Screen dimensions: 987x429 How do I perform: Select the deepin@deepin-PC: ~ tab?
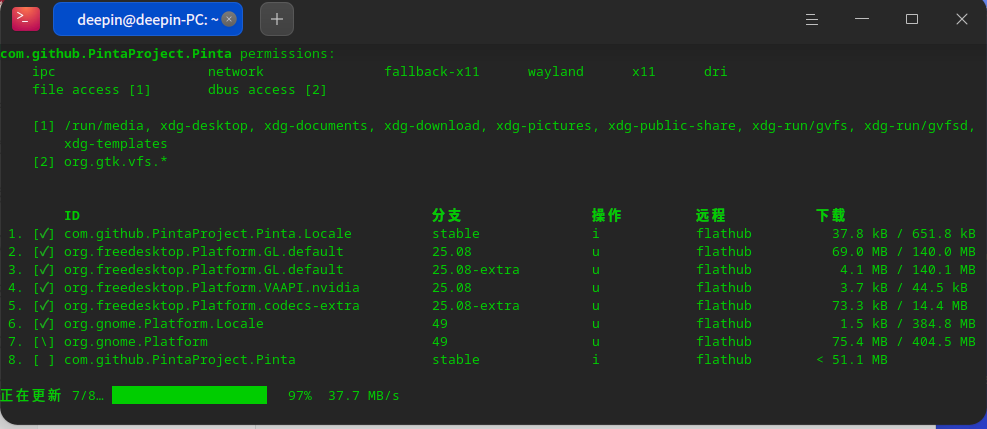(148, 20)
